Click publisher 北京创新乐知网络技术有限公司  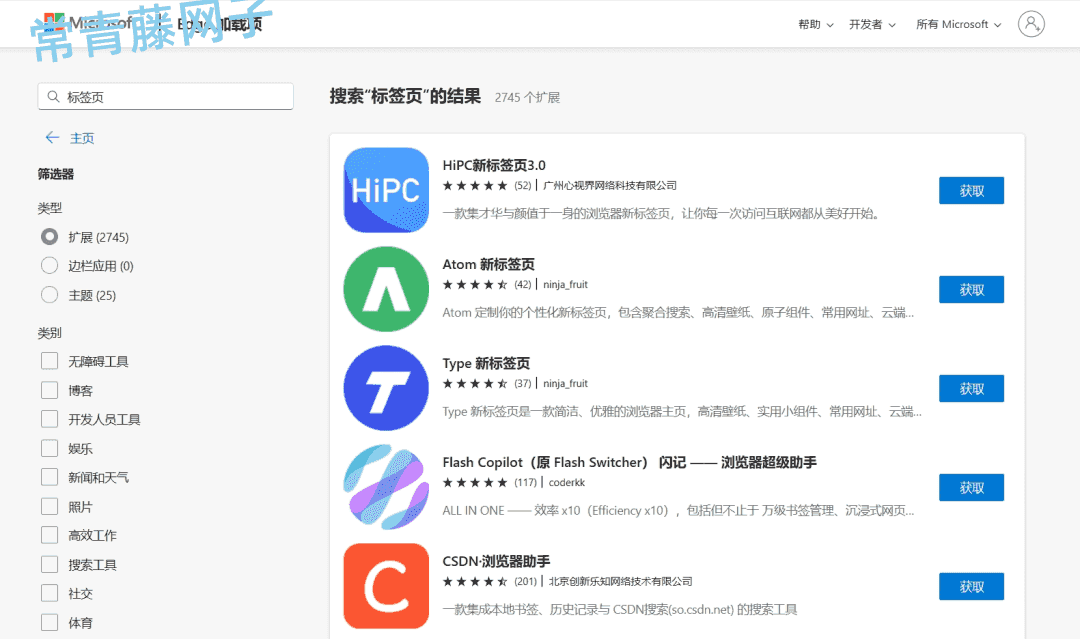coord(620,582)
